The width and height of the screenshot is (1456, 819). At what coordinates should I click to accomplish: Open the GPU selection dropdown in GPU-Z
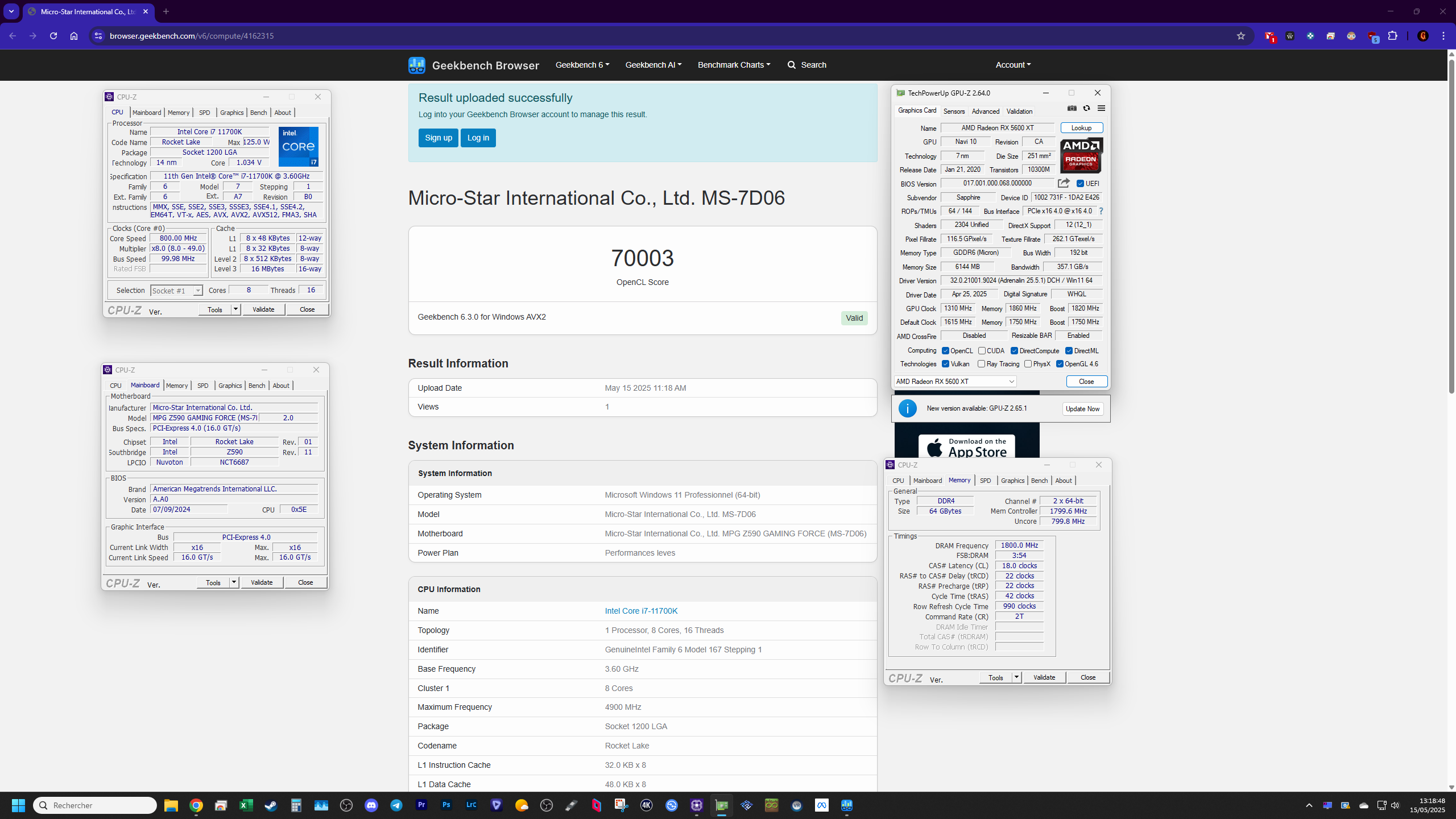click(955, 381)
